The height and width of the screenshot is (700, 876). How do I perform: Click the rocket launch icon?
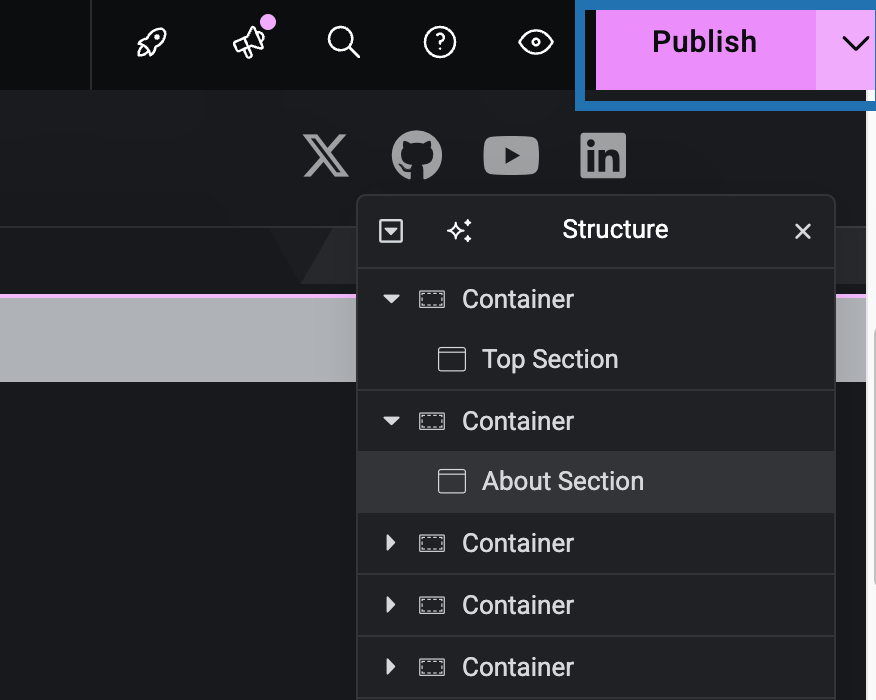click(x=151, y=42)
